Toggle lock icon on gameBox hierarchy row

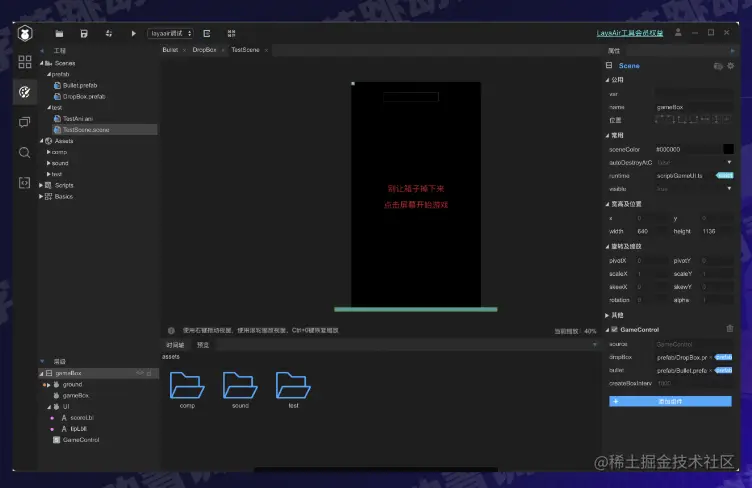pyautogui.click(x=149, y=373)
